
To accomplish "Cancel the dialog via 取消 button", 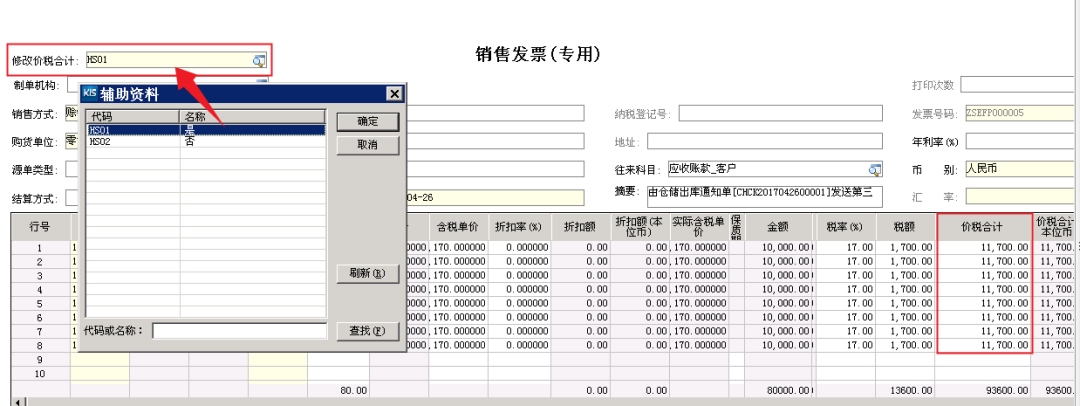I will 368,145.
